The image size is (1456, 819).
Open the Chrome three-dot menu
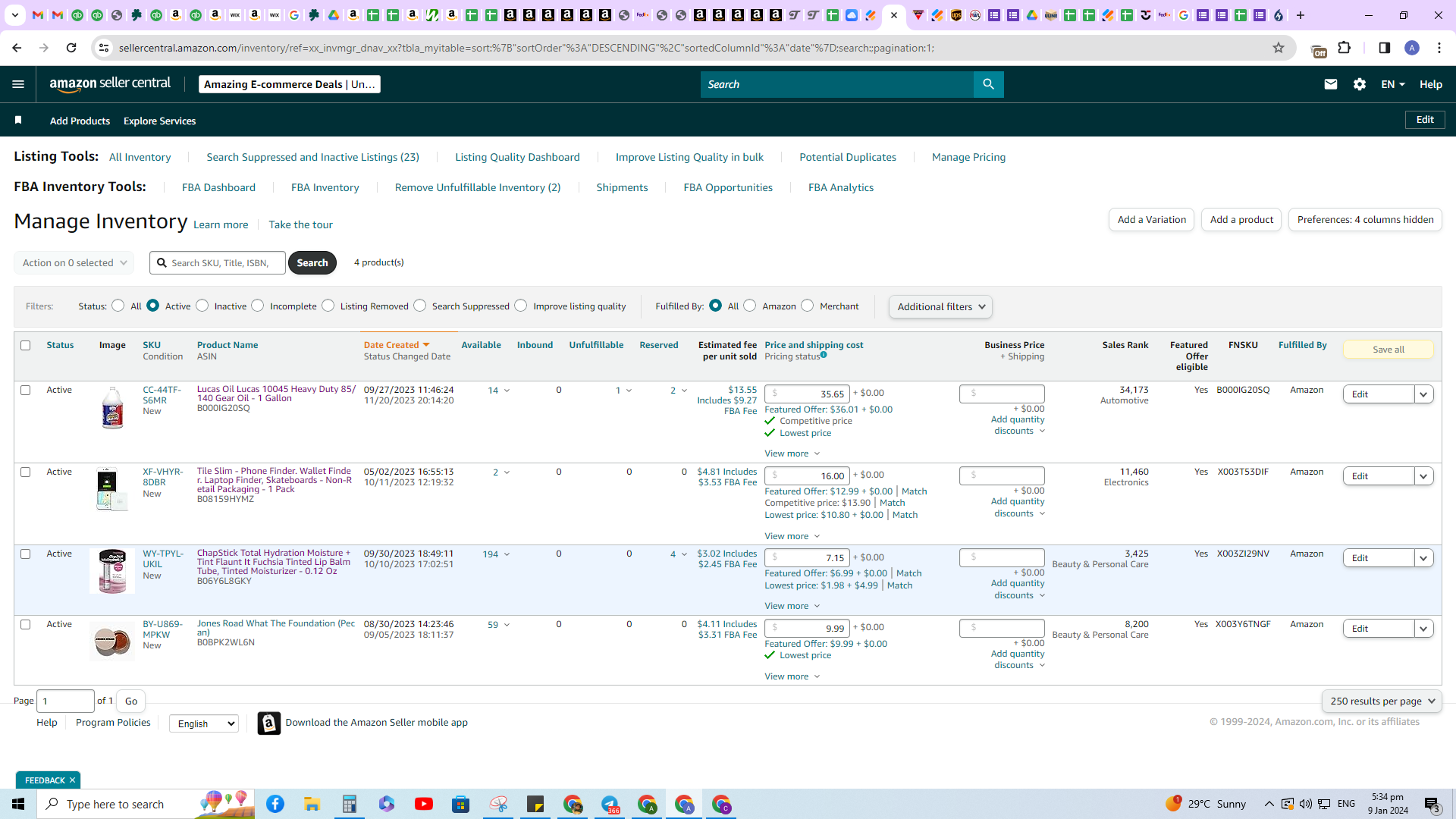coord(1439,48)
